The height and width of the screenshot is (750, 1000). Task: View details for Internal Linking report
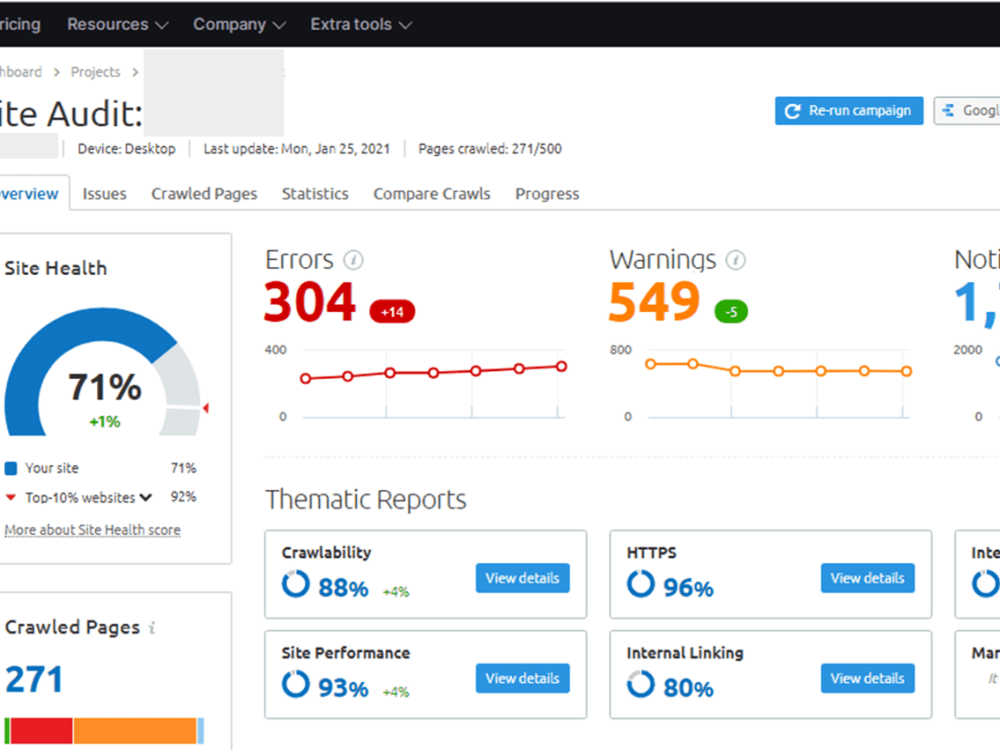(867, 678)
